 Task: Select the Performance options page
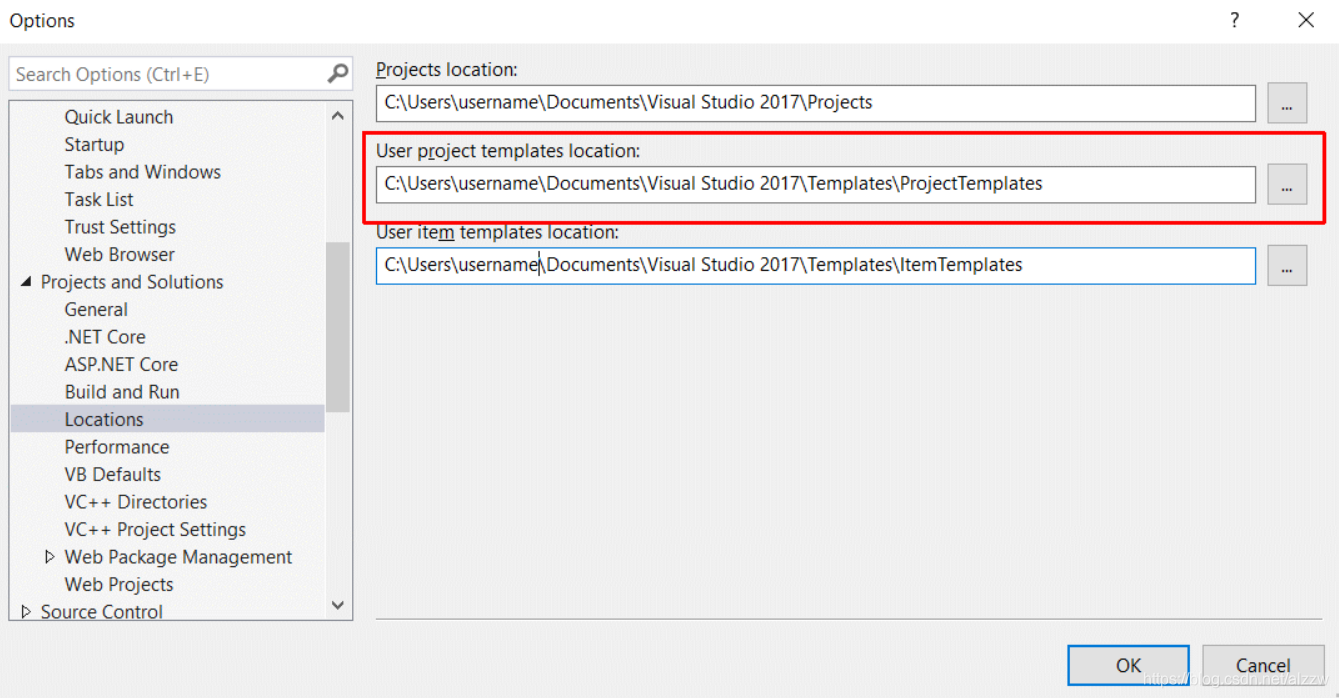116,447
